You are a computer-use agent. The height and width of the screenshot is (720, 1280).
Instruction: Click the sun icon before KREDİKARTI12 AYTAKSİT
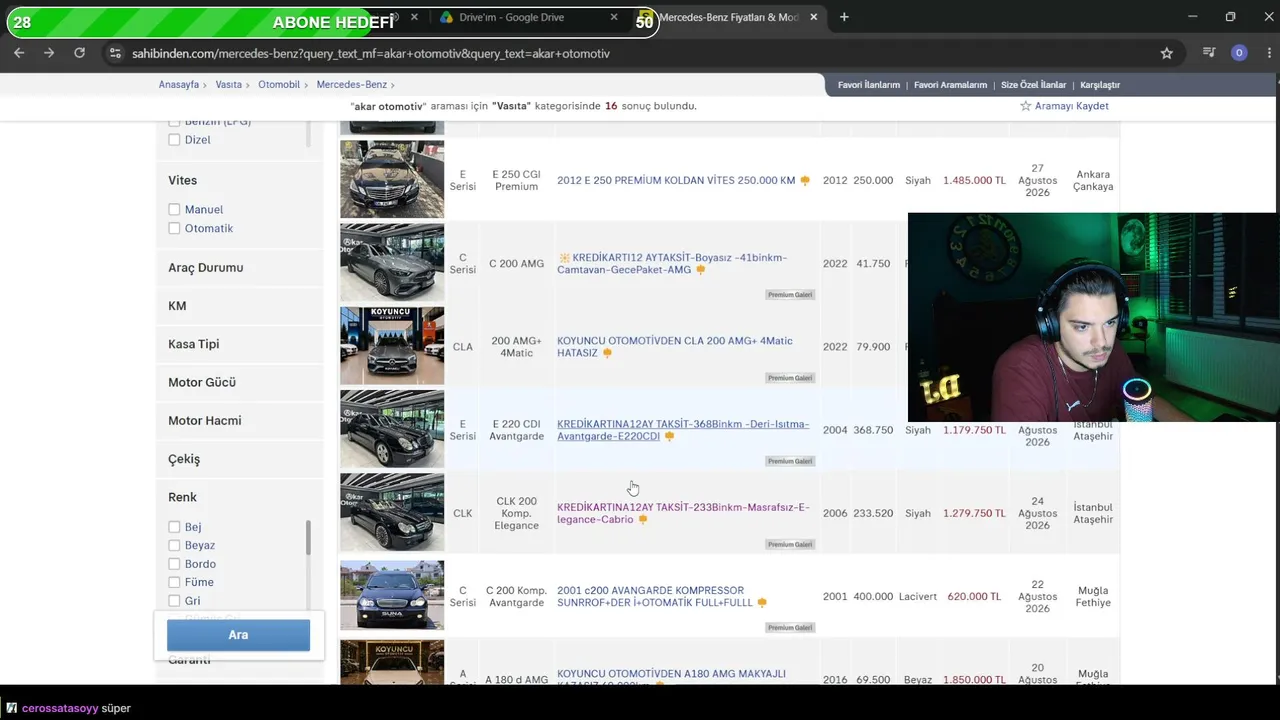[x=564, y=258]
